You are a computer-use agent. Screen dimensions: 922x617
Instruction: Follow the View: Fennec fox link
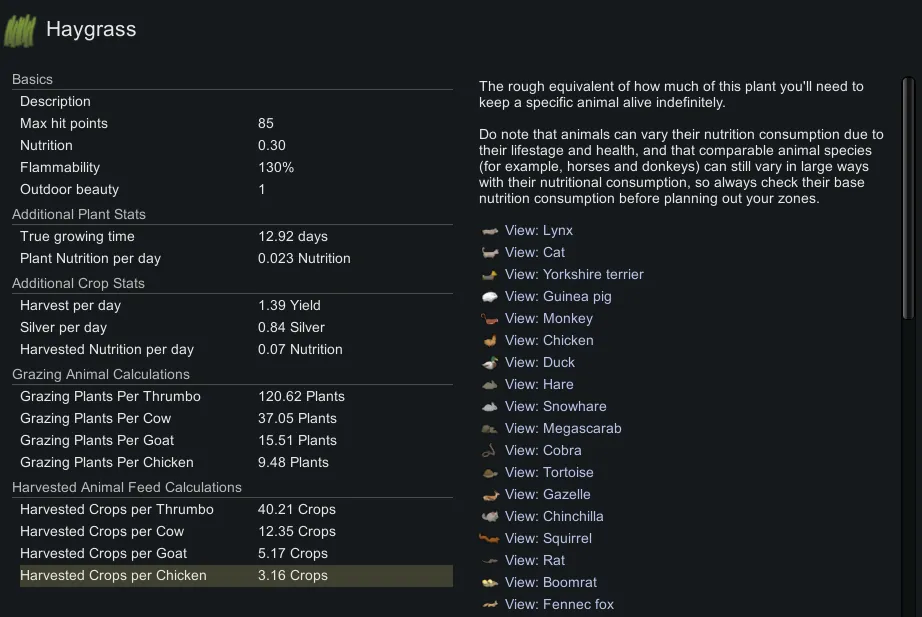[559, 605]
